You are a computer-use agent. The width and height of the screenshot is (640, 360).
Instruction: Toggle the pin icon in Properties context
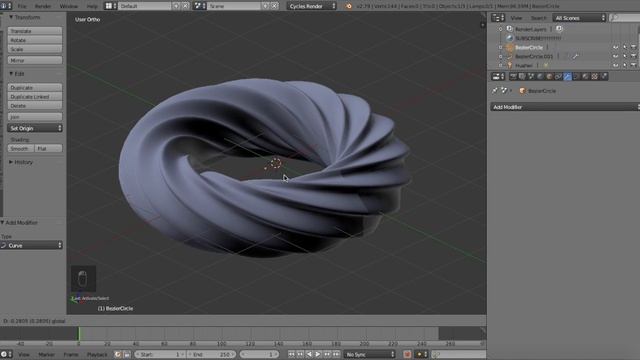495,91
